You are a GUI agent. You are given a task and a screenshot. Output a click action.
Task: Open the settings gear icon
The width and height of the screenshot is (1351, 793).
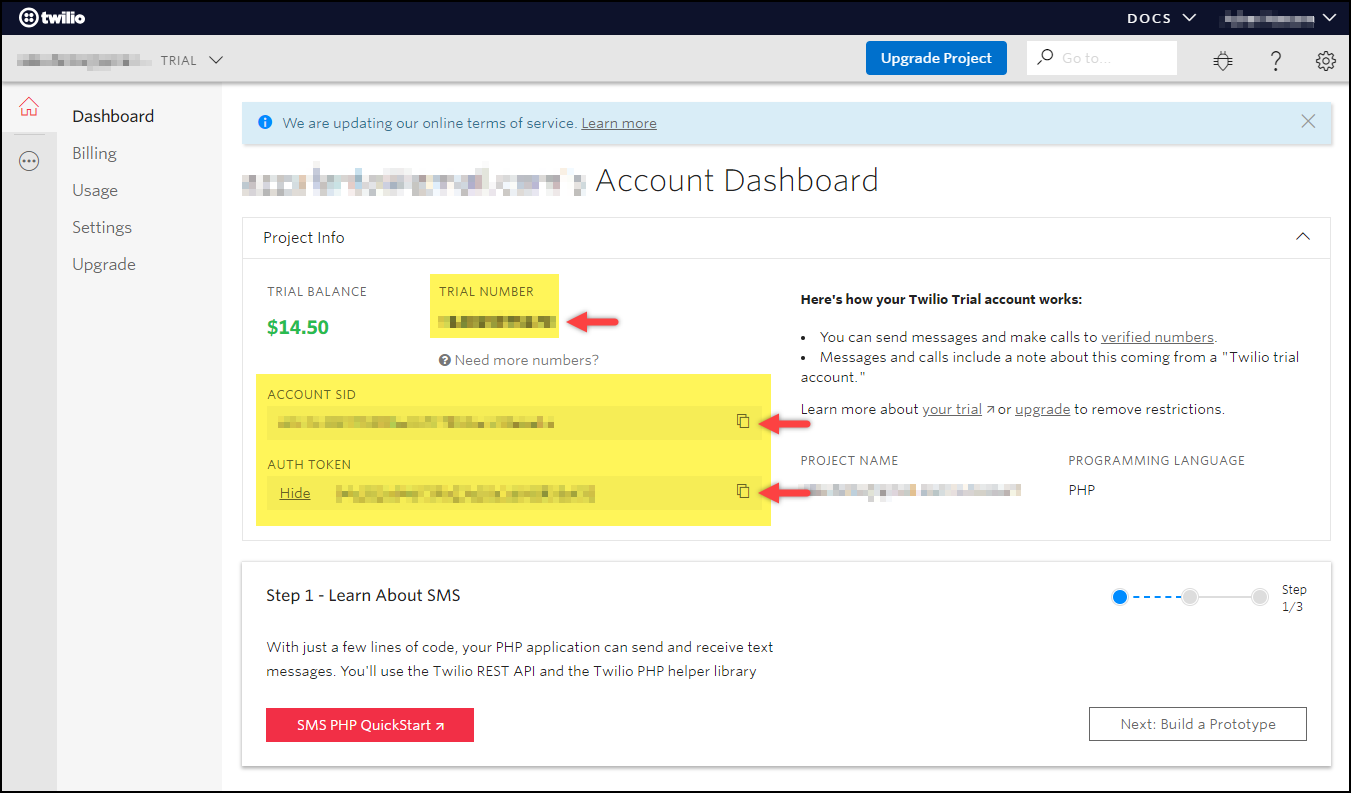[1326, 60]
